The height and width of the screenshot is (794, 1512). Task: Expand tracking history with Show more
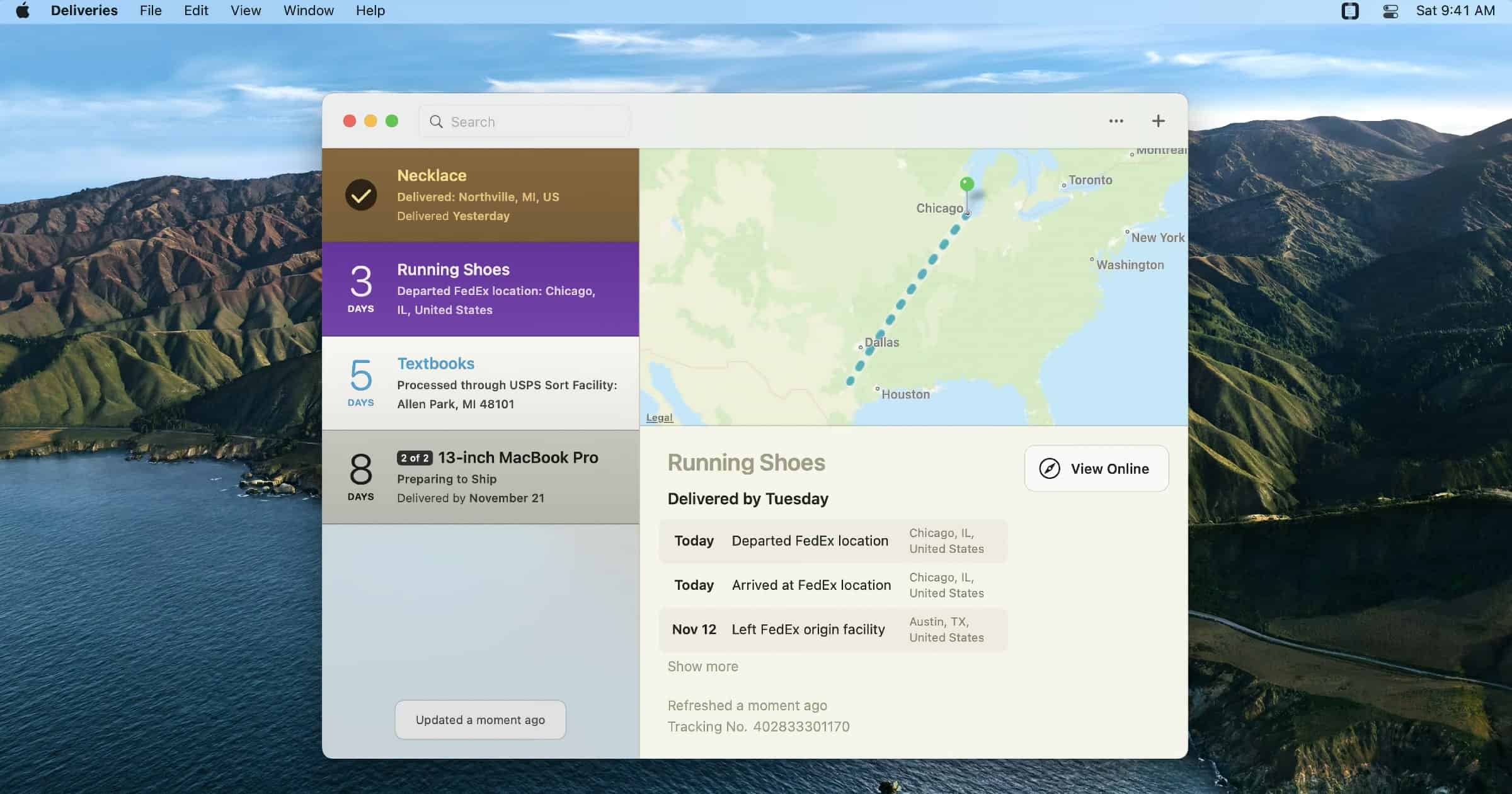702,667
